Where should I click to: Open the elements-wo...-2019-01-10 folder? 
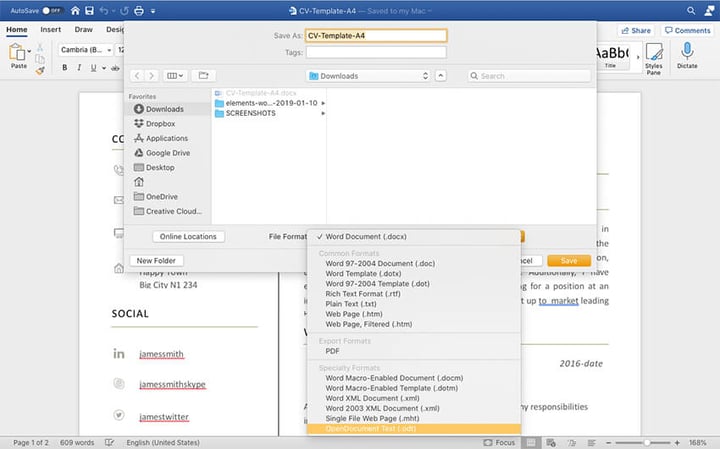pos(270,103)
